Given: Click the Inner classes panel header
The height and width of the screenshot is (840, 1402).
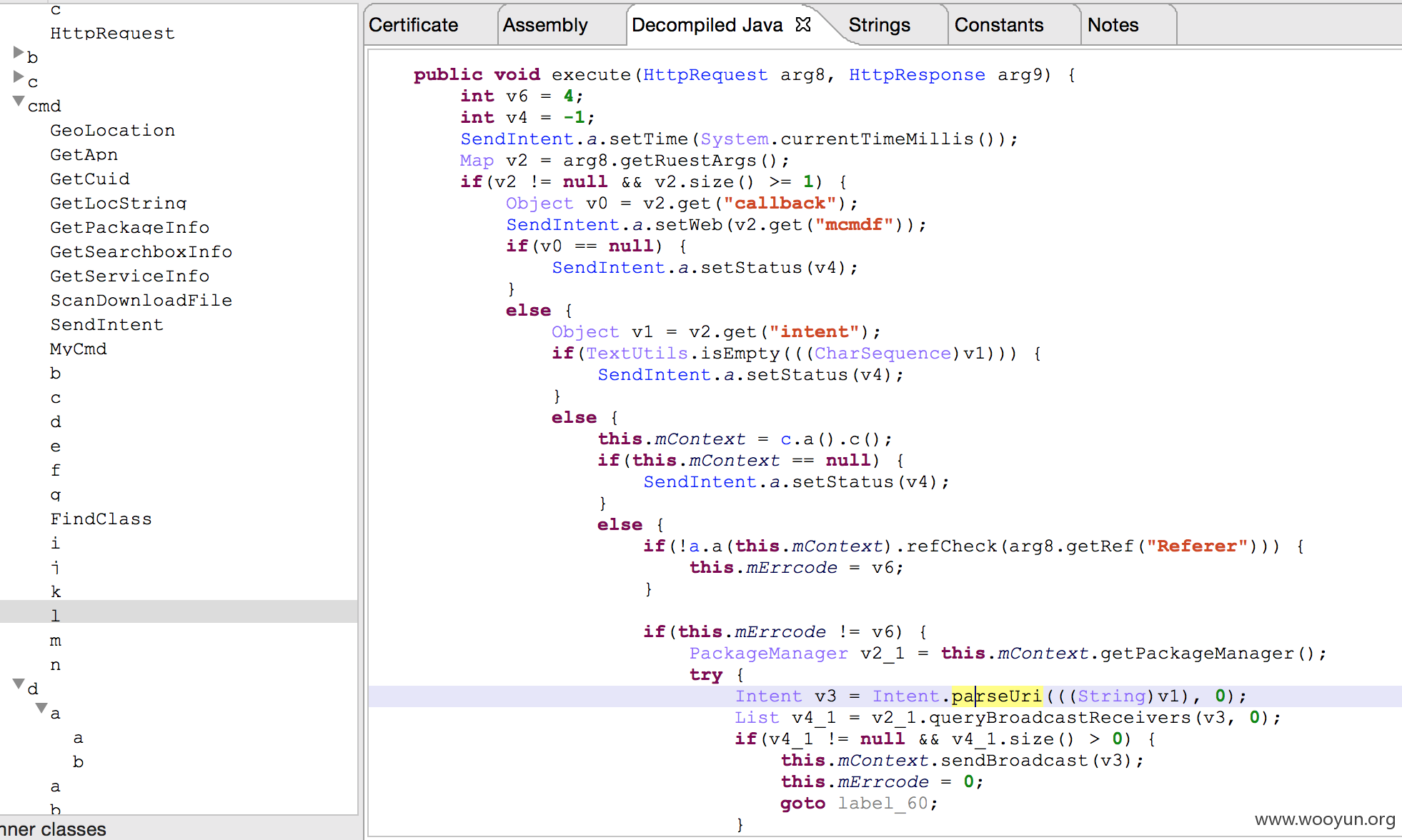Looking at the screenshot, I should tap(53, 829).
